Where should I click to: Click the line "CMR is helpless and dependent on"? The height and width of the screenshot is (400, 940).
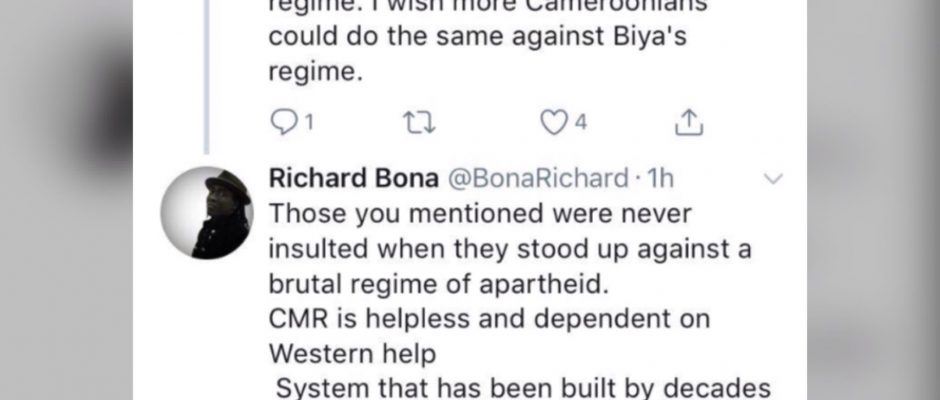489,318
